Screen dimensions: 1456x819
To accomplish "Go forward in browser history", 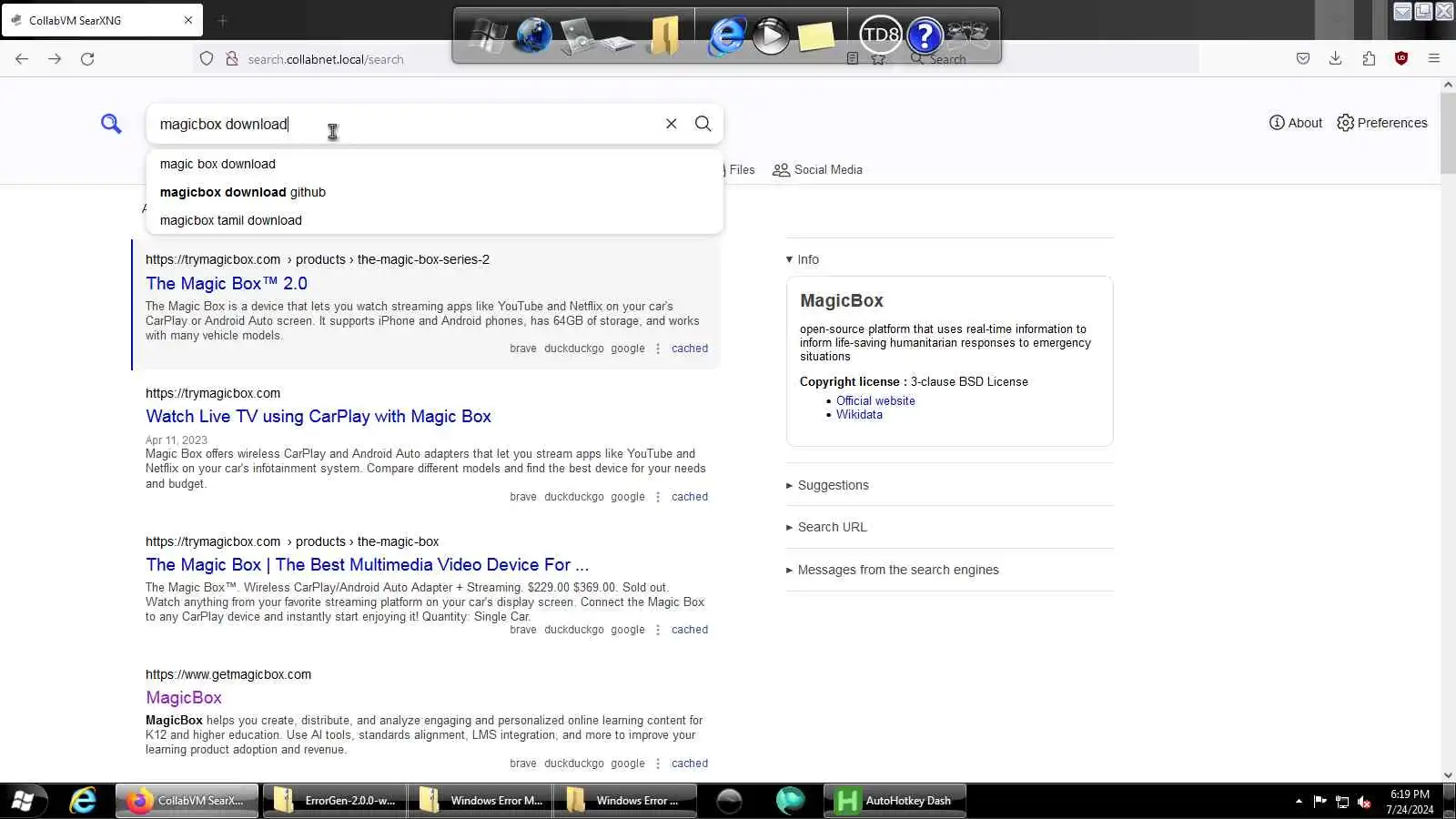I will point(55,59).
